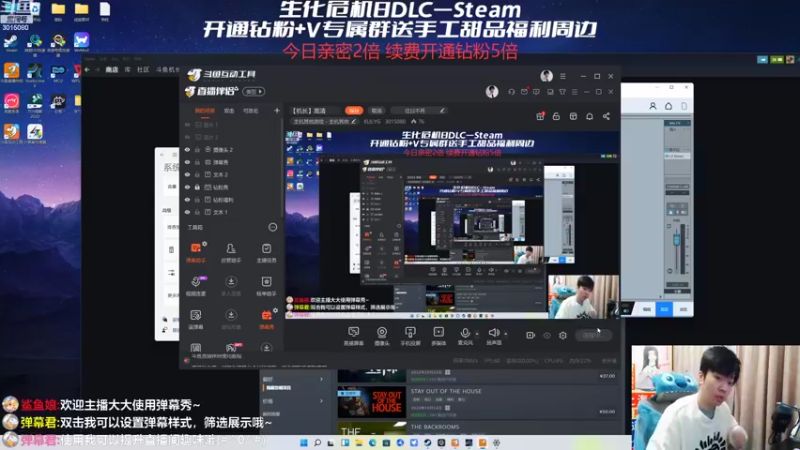This screenshot has width=800, height=450.
Task: Open the 弹幕秀 tool icon
Action: [266, 319]
